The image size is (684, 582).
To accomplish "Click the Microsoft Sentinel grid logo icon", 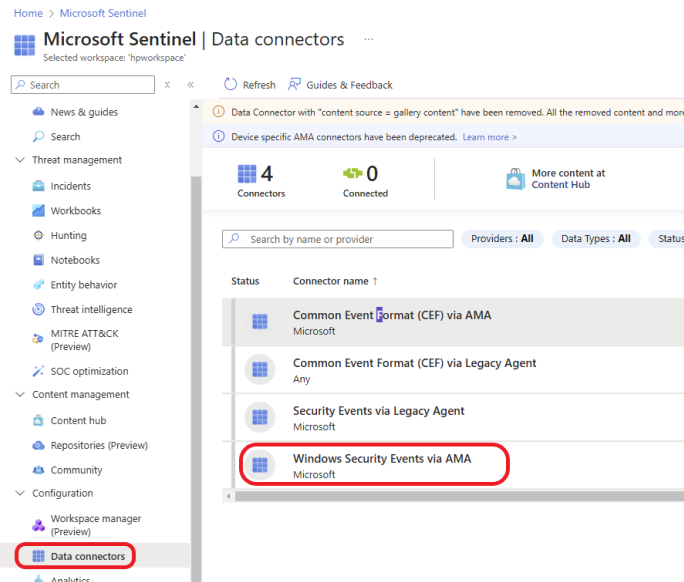I will [24, 45].
